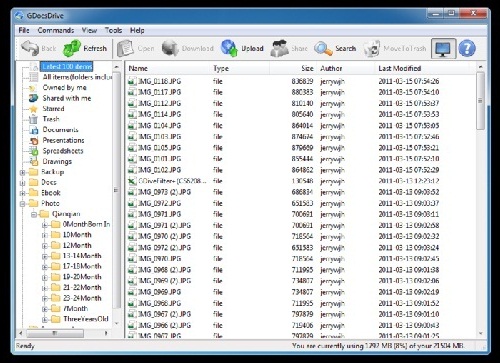Click the Trash bin tree icon
Viewport: 500px width, 363px height.
pyautogui.click(x=33, y=119)
